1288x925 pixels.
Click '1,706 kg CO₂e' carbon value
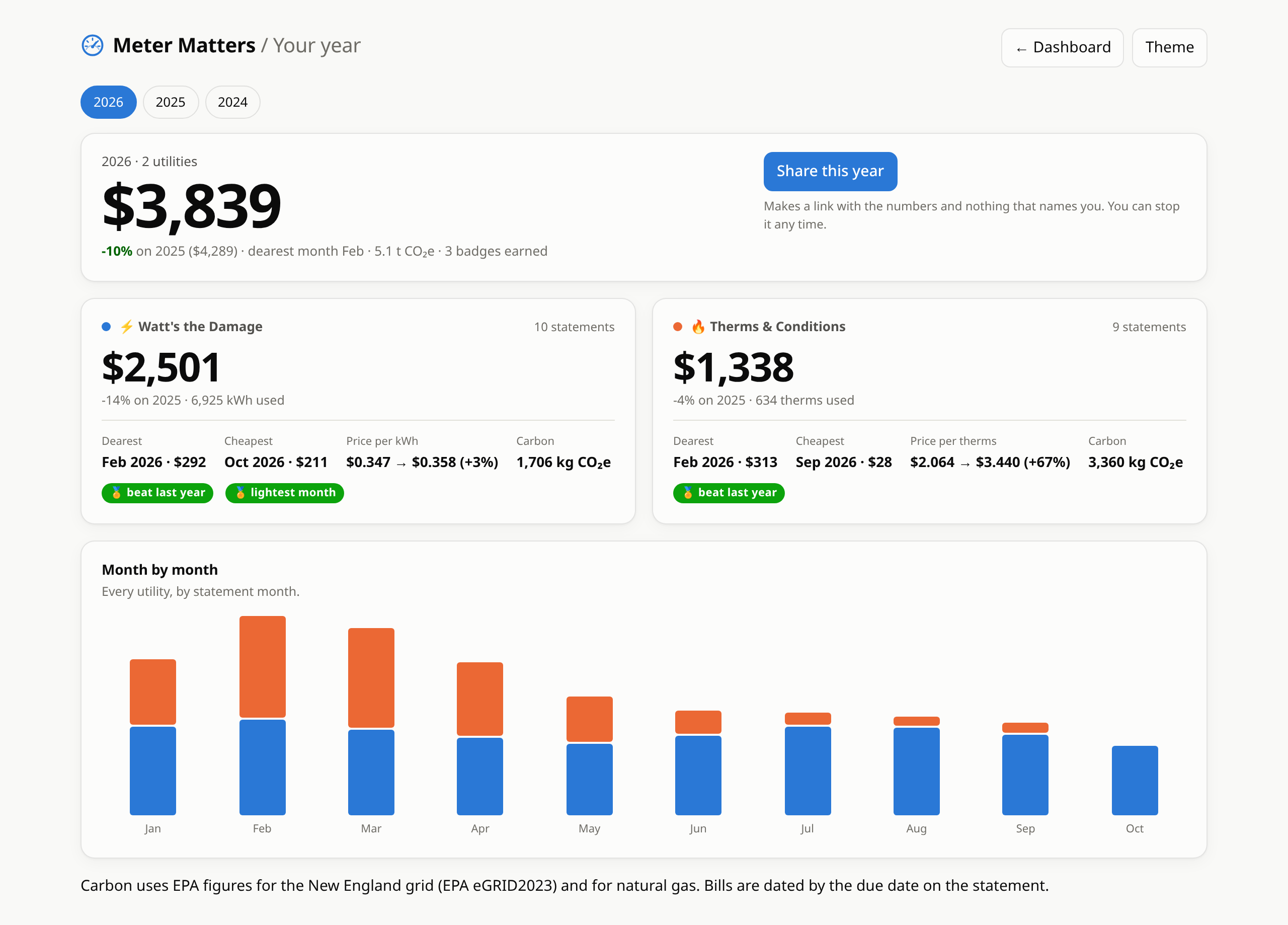[x=563, y=463]
